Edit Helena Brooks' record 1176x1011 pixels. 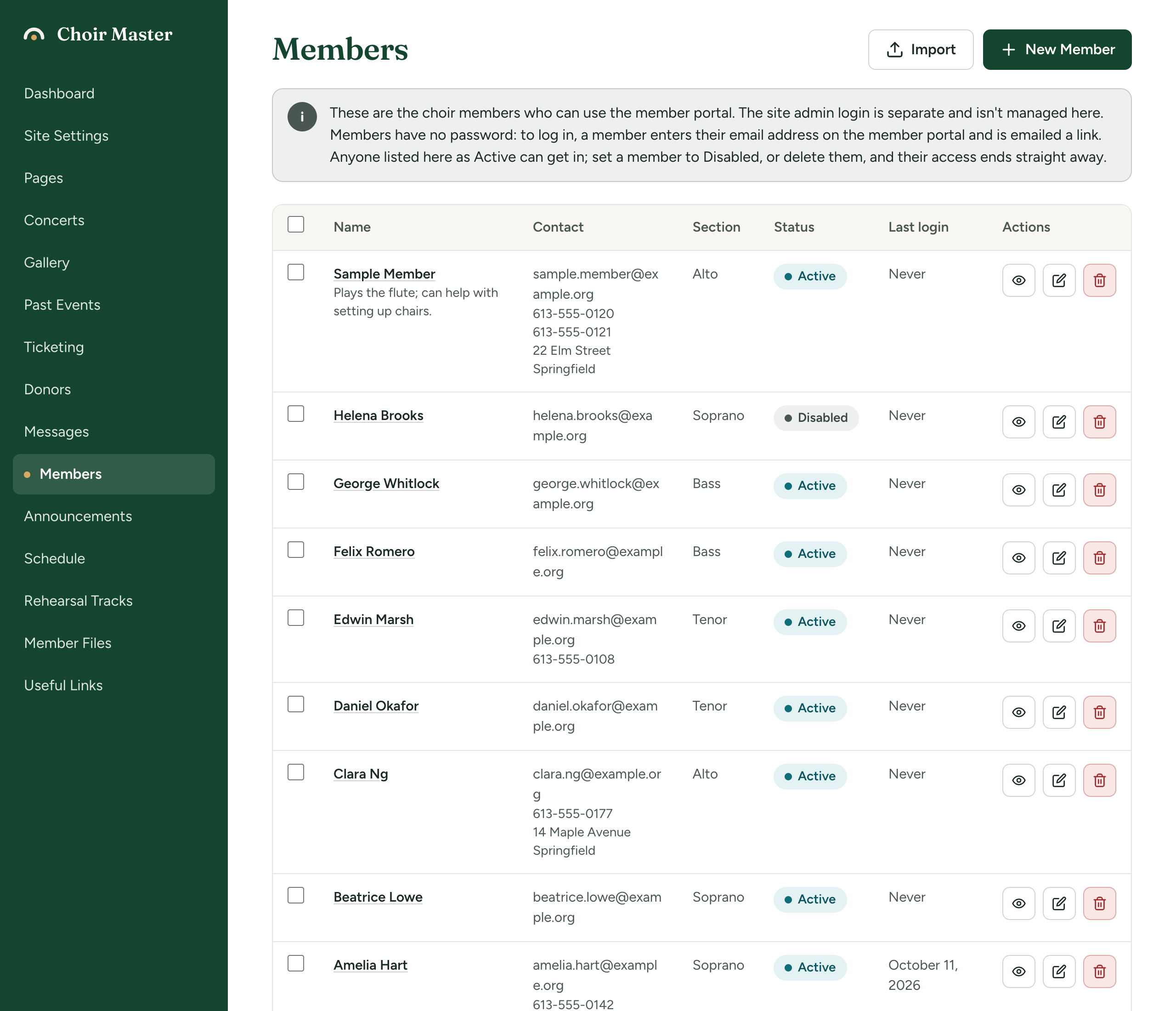click(1058, 422)
